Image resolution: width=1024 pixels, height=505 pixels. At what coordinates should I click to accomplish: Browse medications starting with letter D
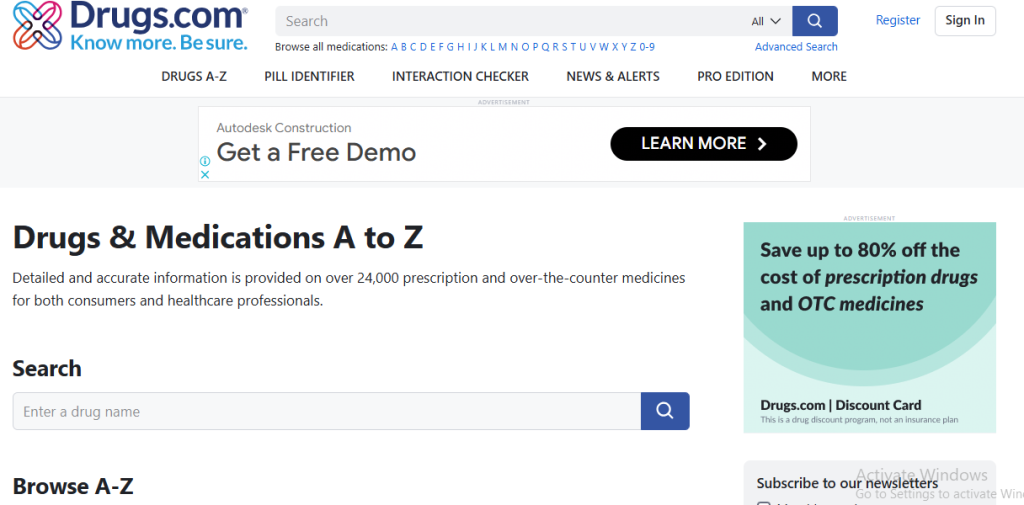coord(423,47)
